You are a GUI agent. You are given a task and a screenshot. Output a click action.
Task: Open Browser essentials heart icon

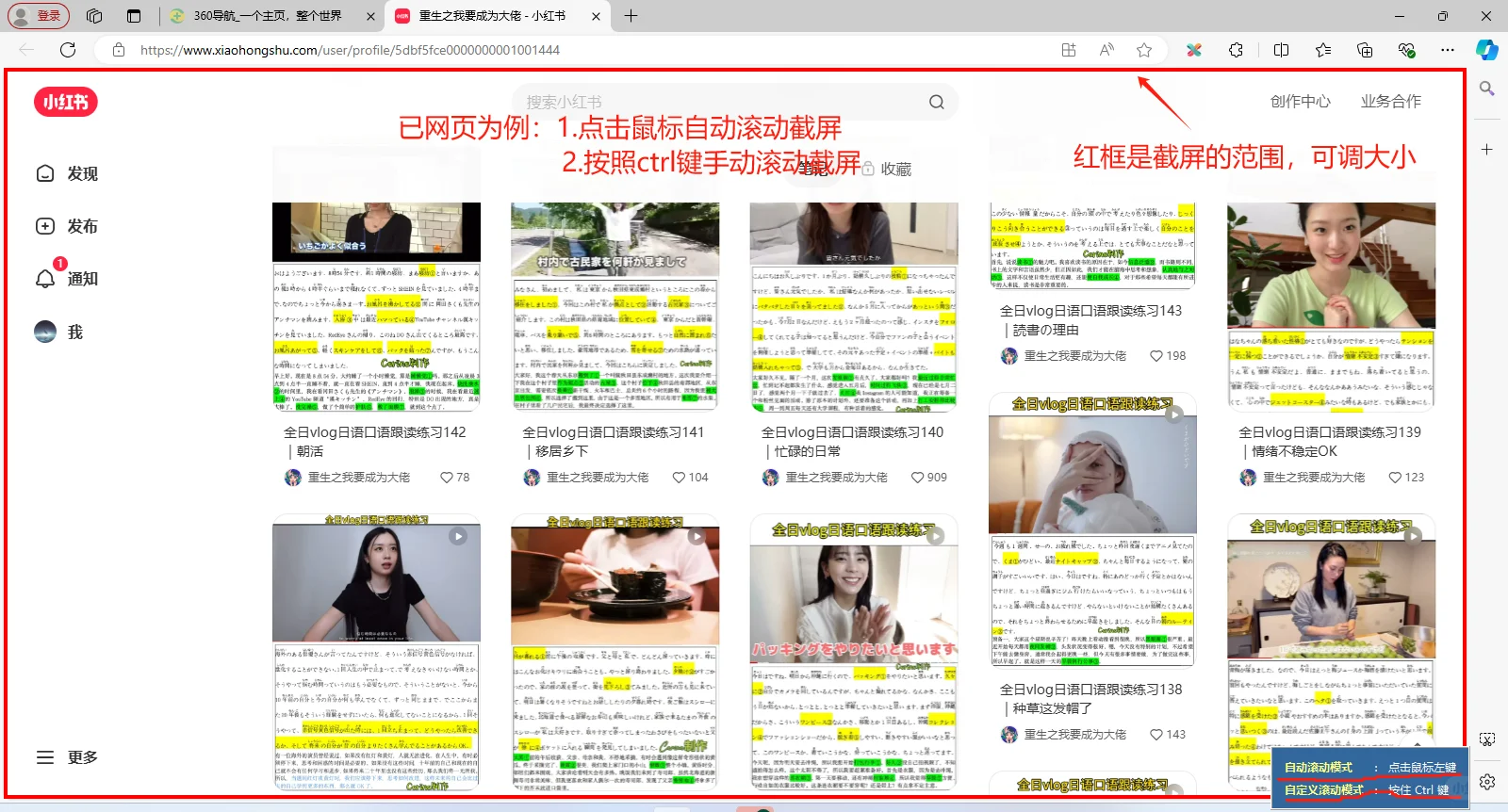(x=1406, y=50)
